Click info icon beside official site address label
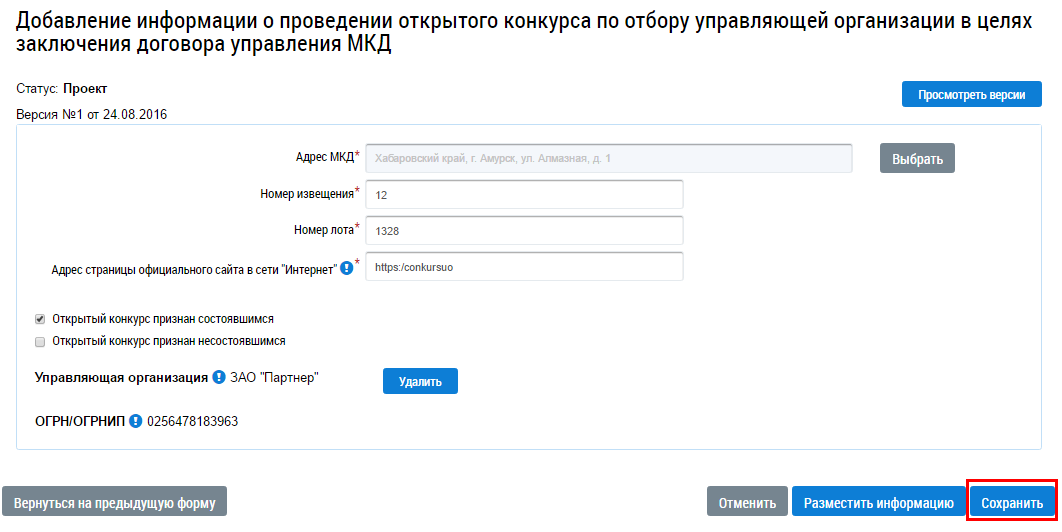This screenshot has height=532, width=1062. point(346,268)
